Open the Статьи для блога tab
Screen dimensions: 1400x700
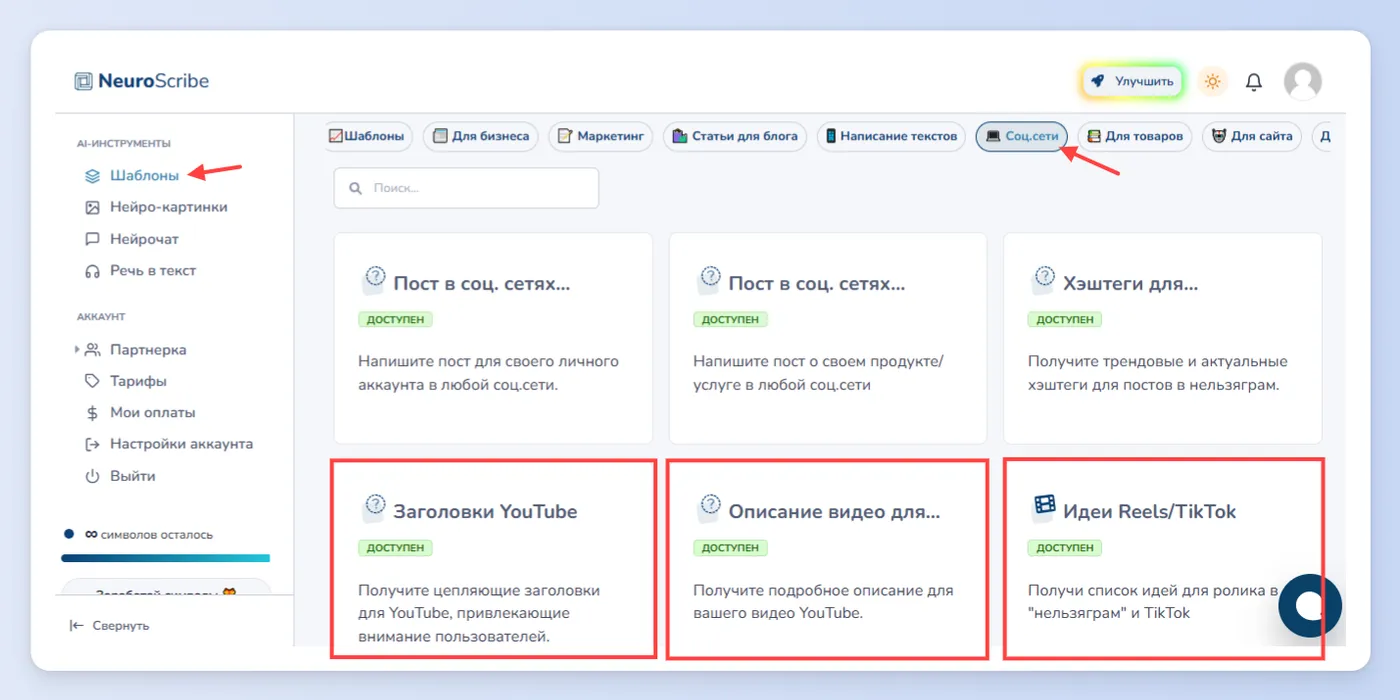[x=735, y=136]
